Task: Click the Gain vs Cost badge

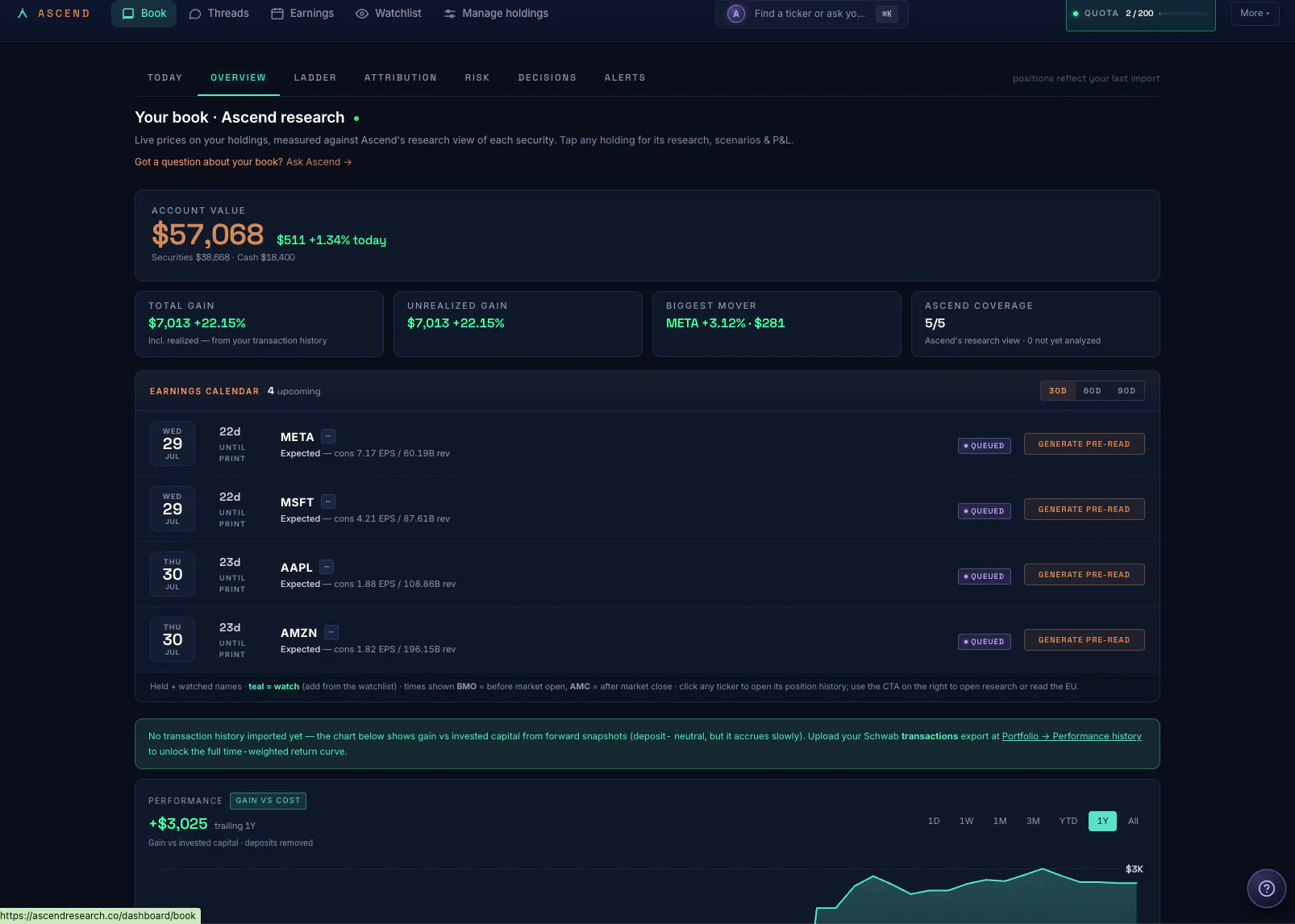Action: pos(268,801)
